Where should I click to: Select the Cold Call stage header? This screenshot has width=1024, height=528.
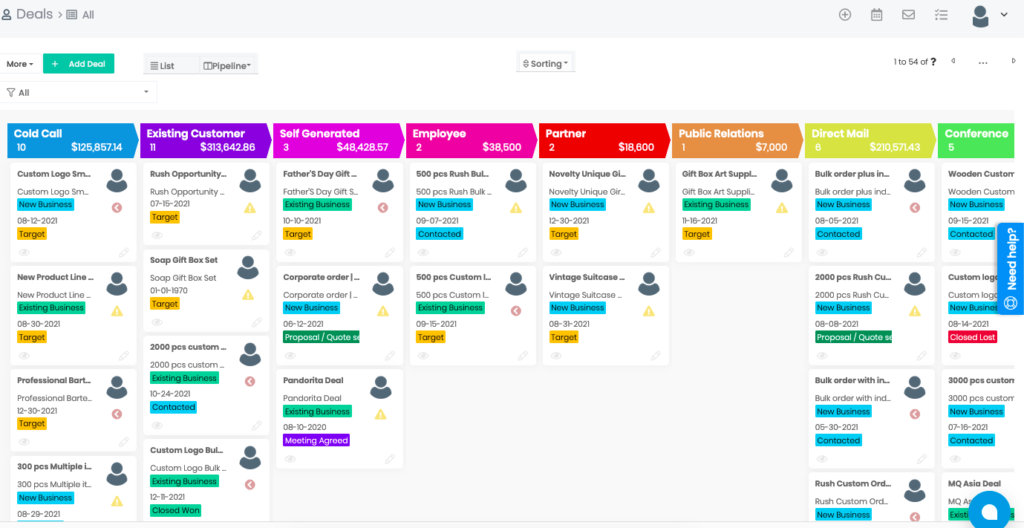tap(71, 140)
